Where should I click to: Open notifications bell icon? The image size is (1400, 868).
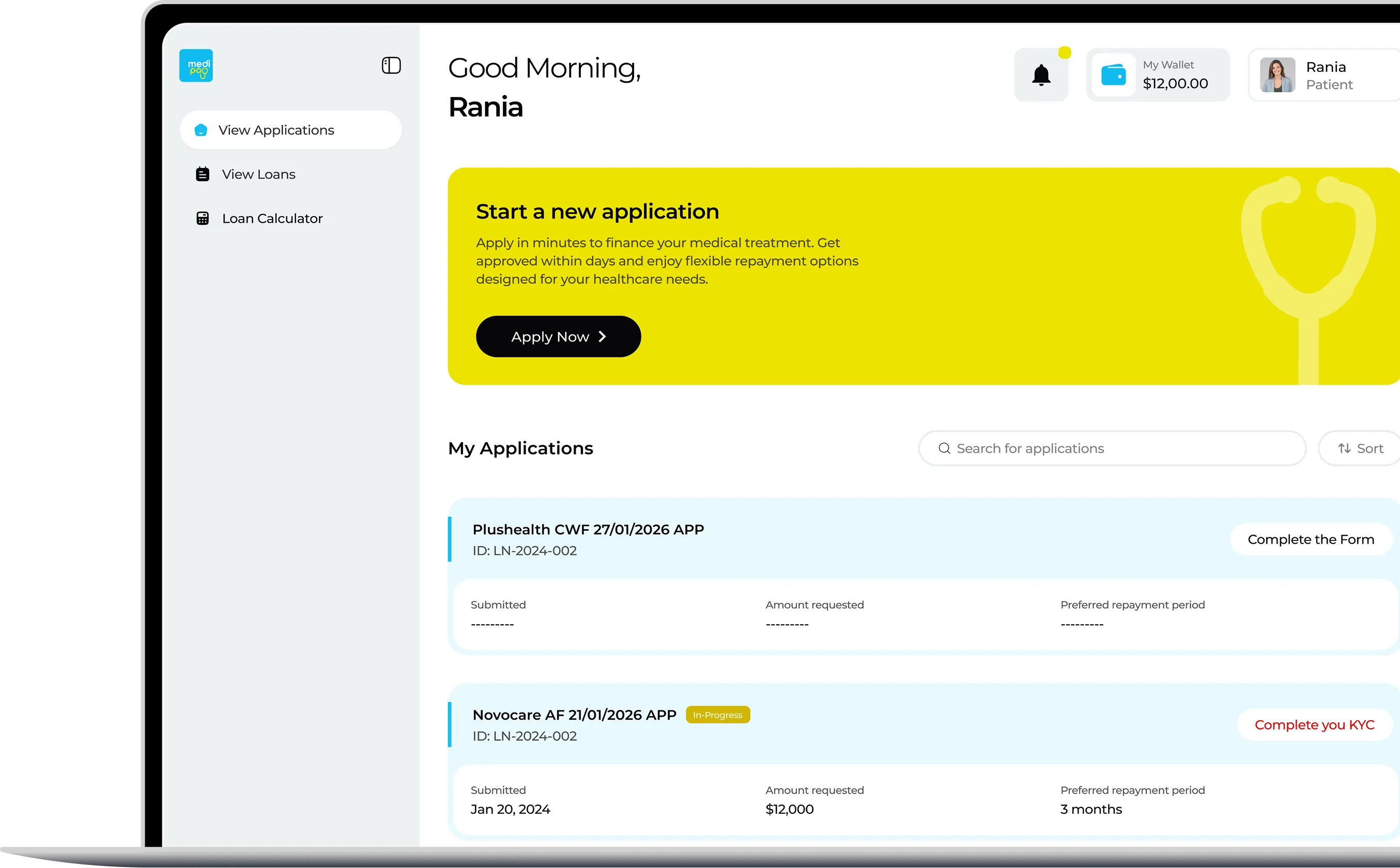click(x=1040, y=75)
